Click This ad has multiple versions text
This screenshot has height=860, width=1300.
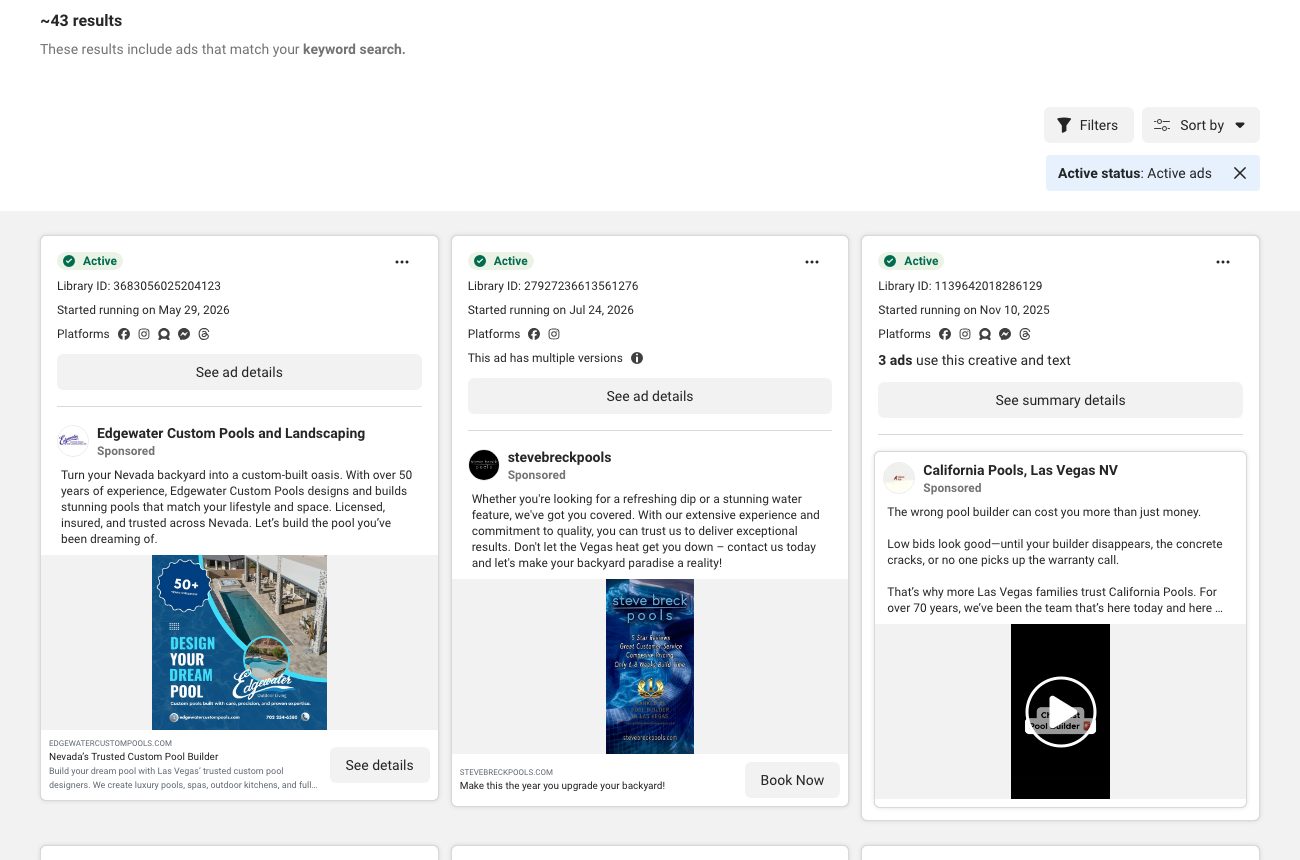tap(545, 358)
